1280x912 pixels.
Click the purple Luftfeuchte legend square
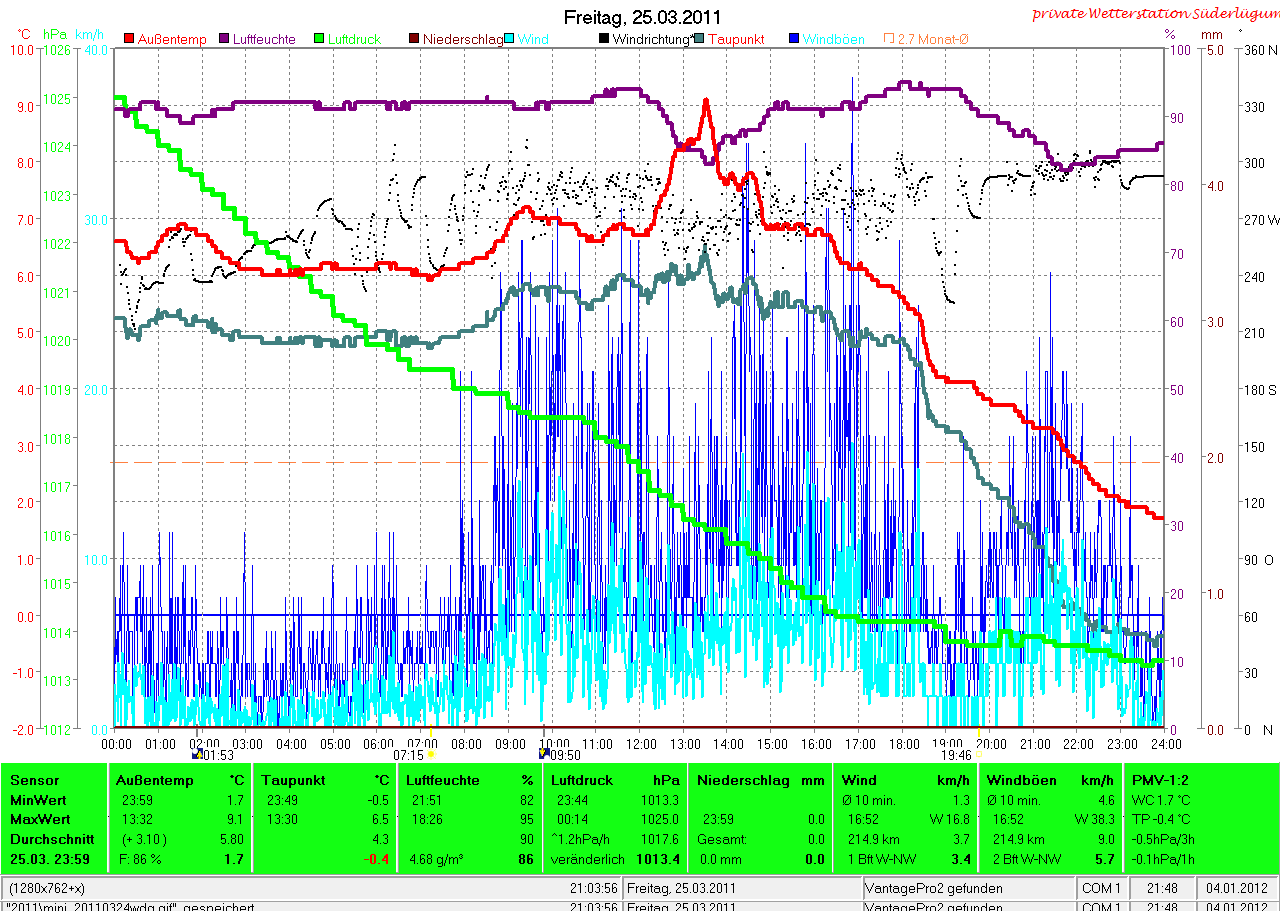(224, 39)
